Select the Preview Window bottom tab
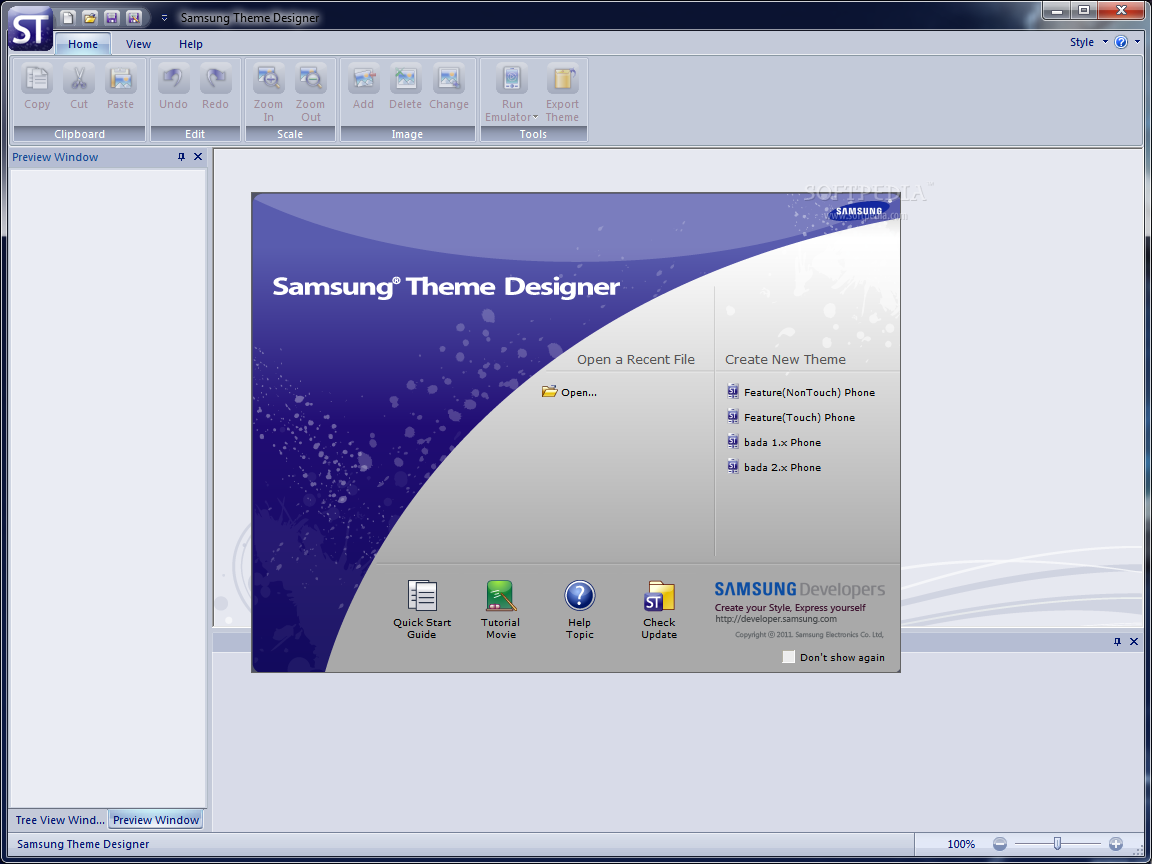 (156, 820)
